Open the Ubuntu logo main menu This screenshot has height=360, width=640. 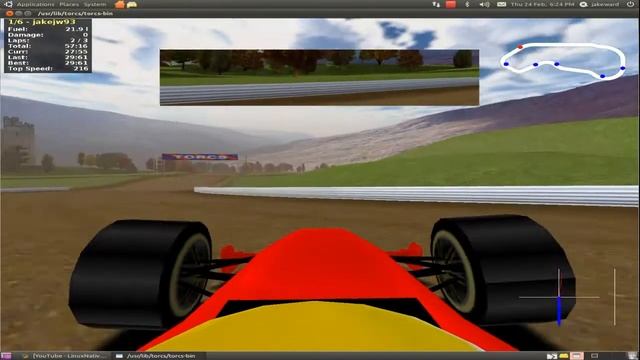tap(8, 4)
